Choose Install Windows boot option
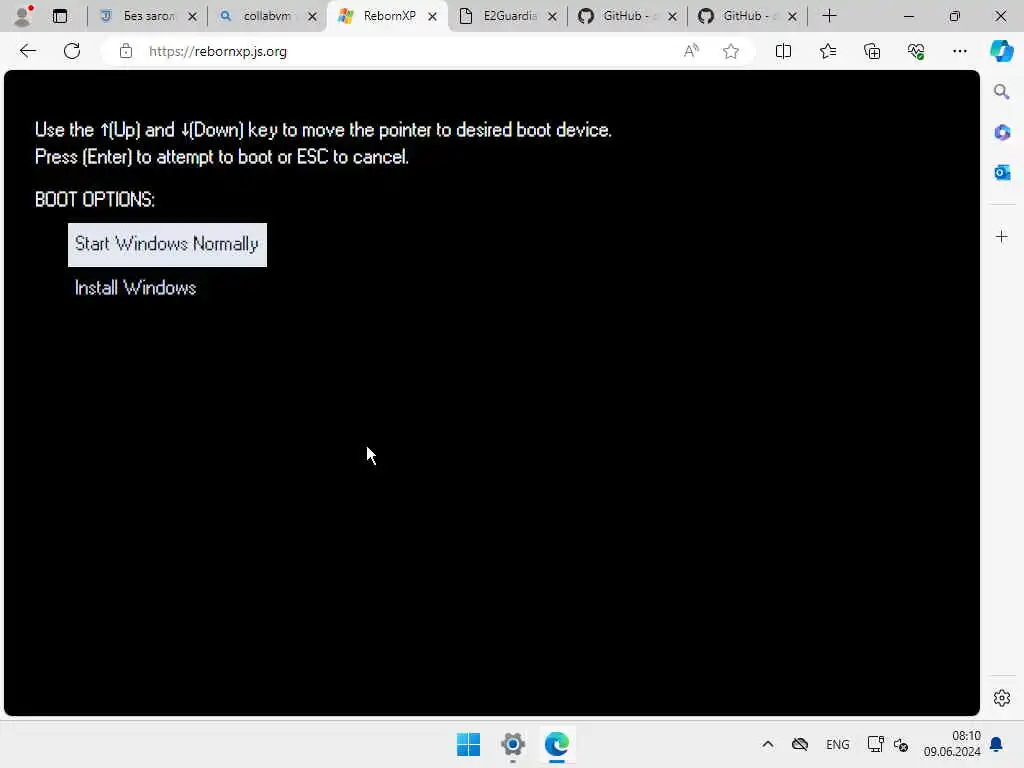This screenshot has height=768, width=1024. tap(135, 288)
